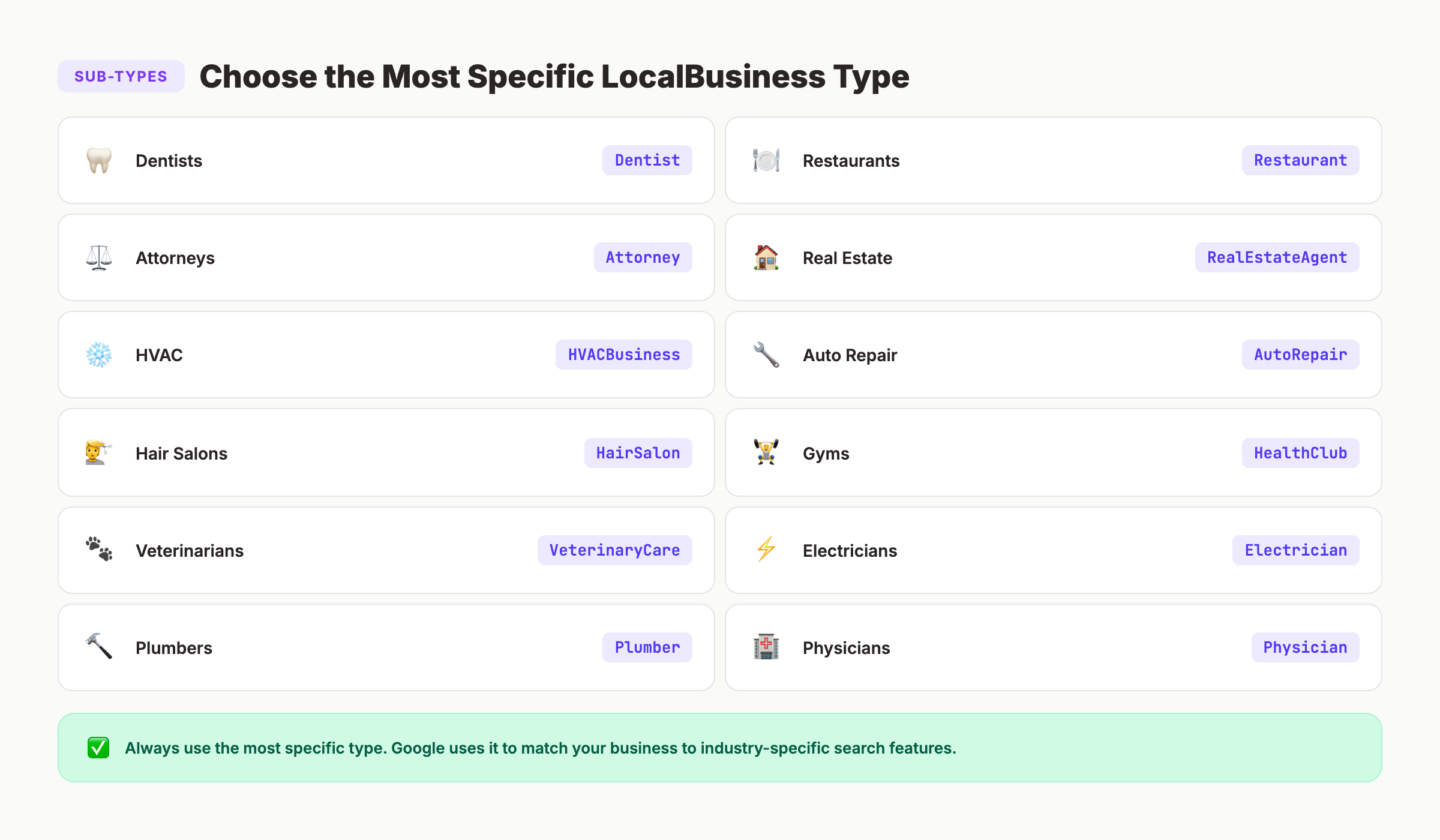The image size is (1440, 840).
Task: Click the house icon next to Real Estate
Action: 766,257
